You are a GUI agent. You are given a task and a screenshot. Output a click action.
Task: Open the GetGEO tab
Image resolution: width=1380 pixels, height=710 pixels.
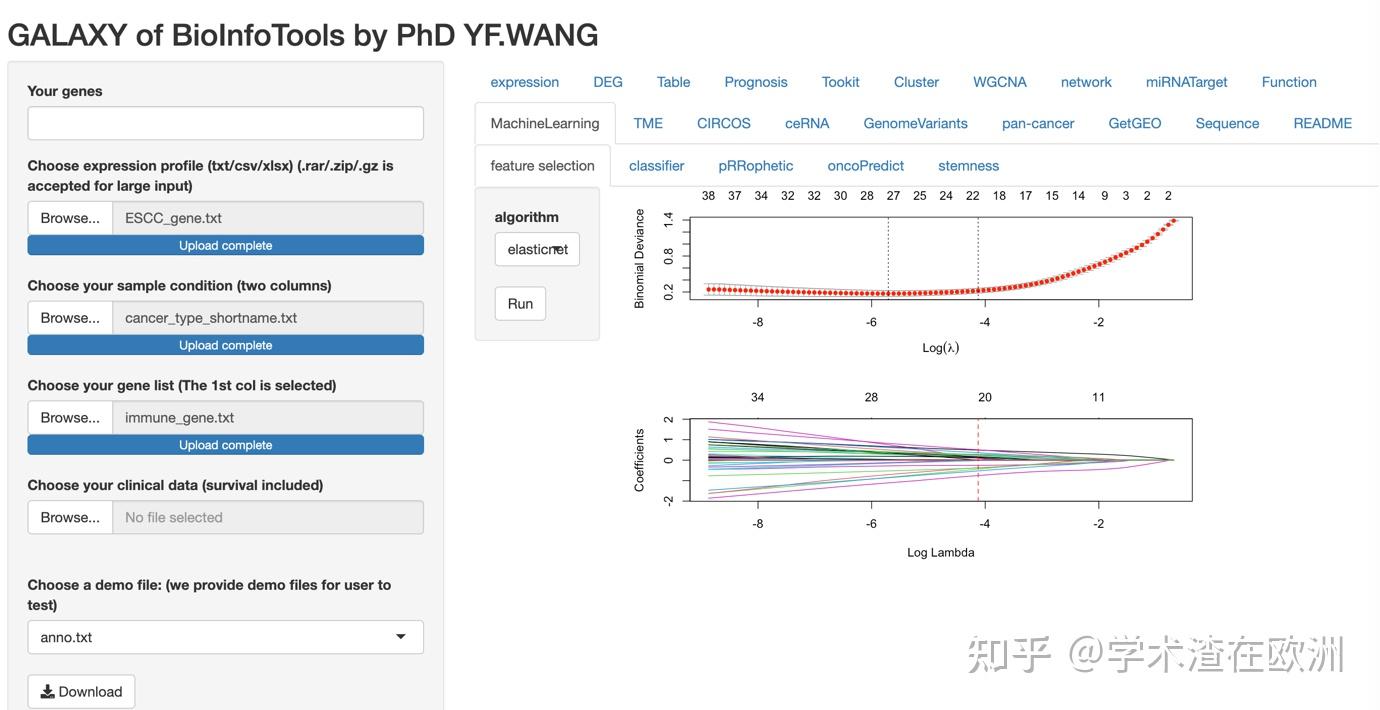pos(1134,123)
